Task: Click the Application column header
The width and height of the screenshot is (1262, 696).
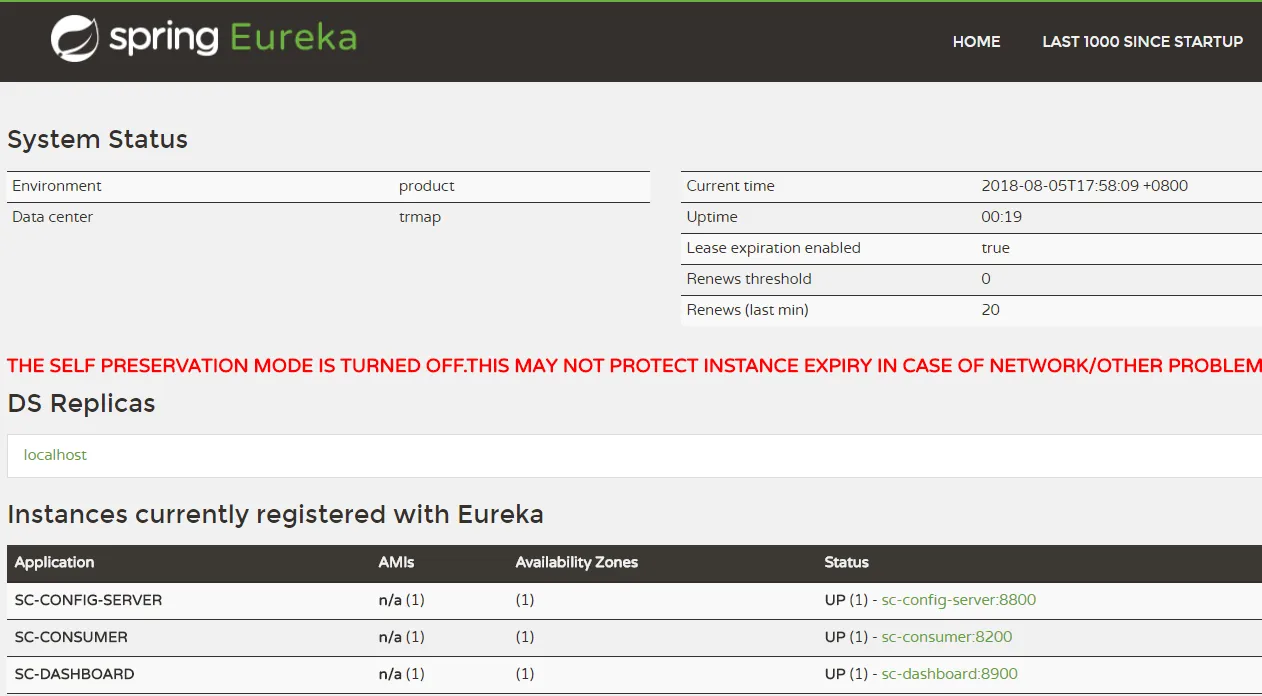Action: pyautogui.click(x=54, y=562)
